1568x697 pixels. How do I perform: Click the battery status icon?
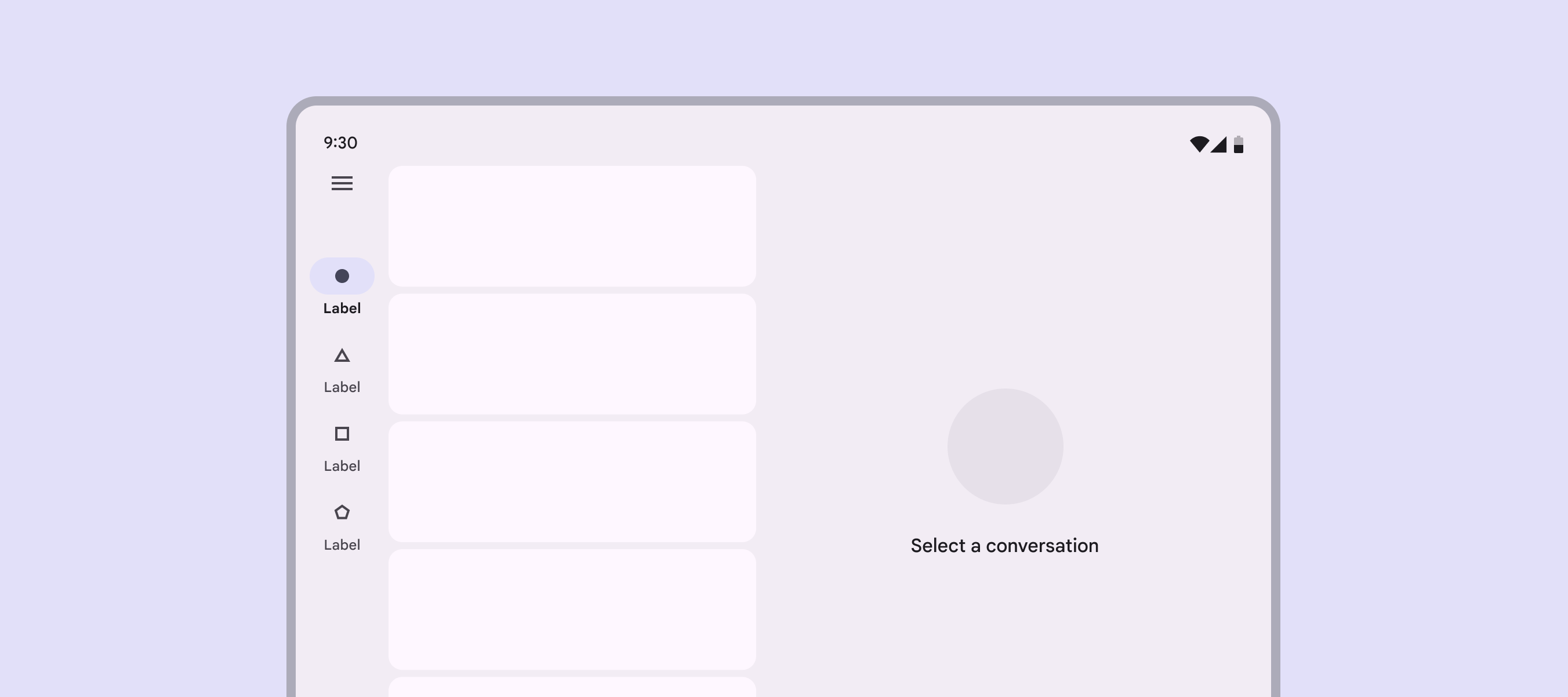1238,144
